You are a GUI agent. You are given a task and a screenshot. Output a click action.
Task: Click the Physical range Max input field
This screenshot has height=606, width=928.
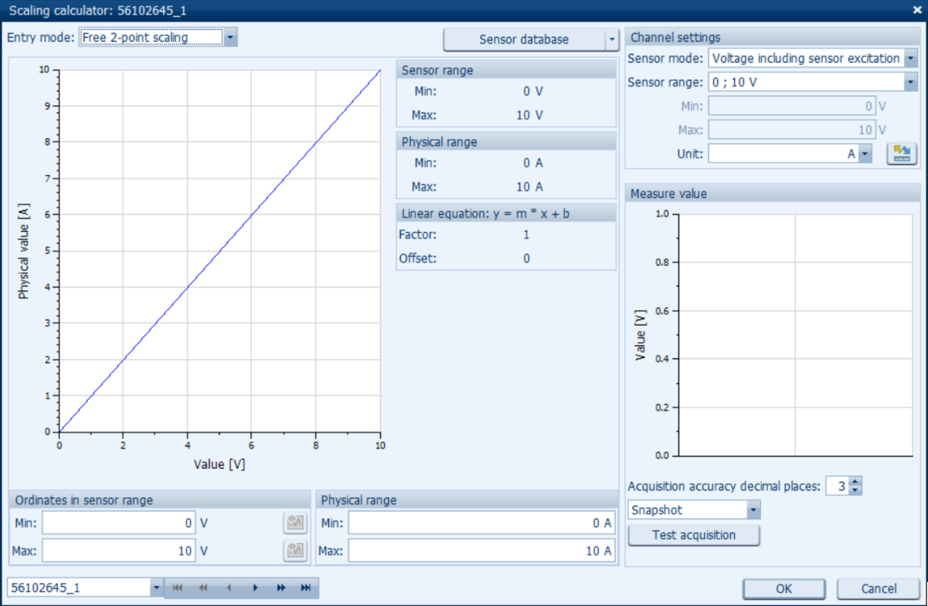tap(480, 551)
